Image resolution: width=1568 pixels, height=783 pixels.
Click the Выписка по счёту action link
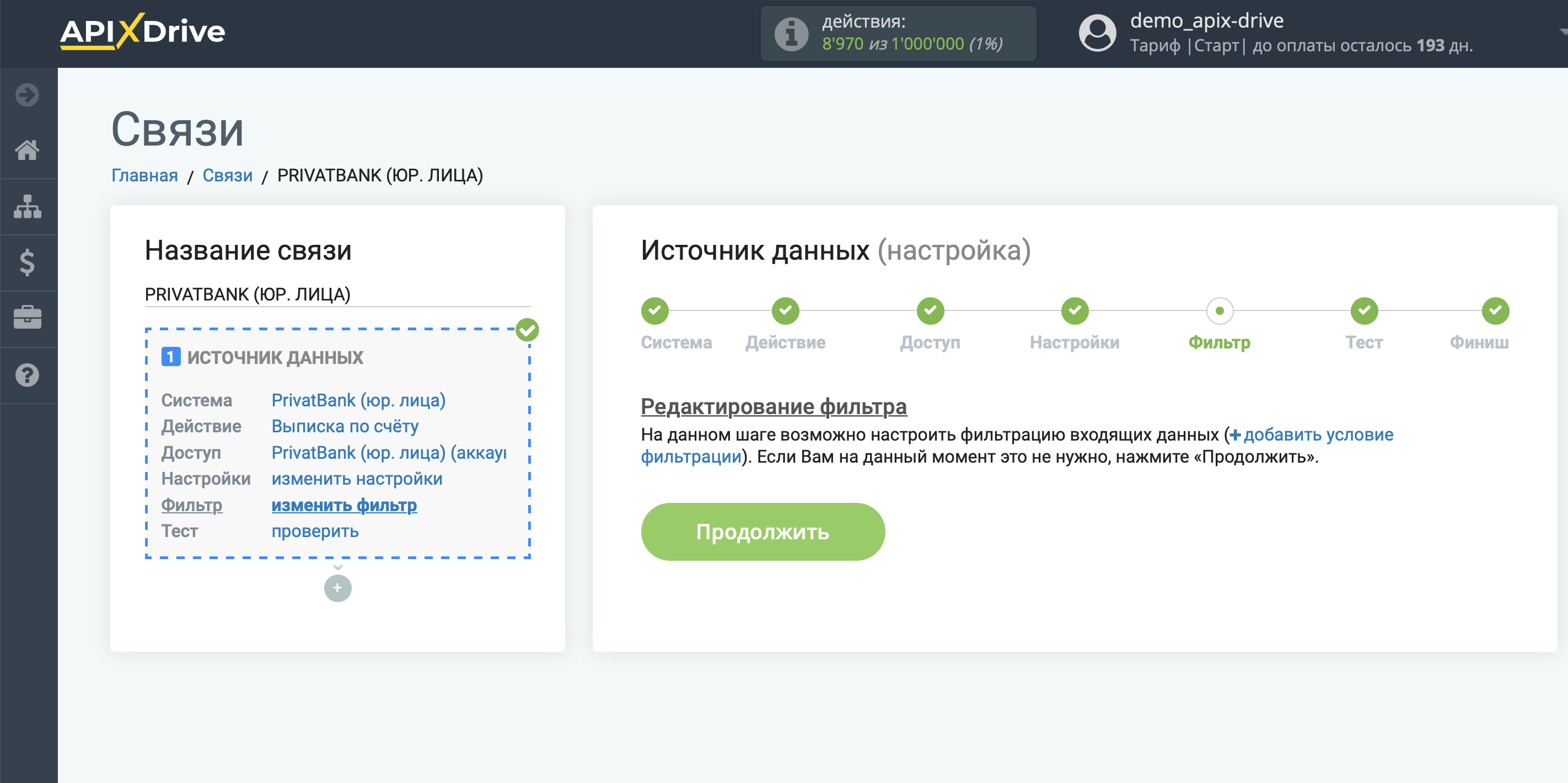[345, 427]
